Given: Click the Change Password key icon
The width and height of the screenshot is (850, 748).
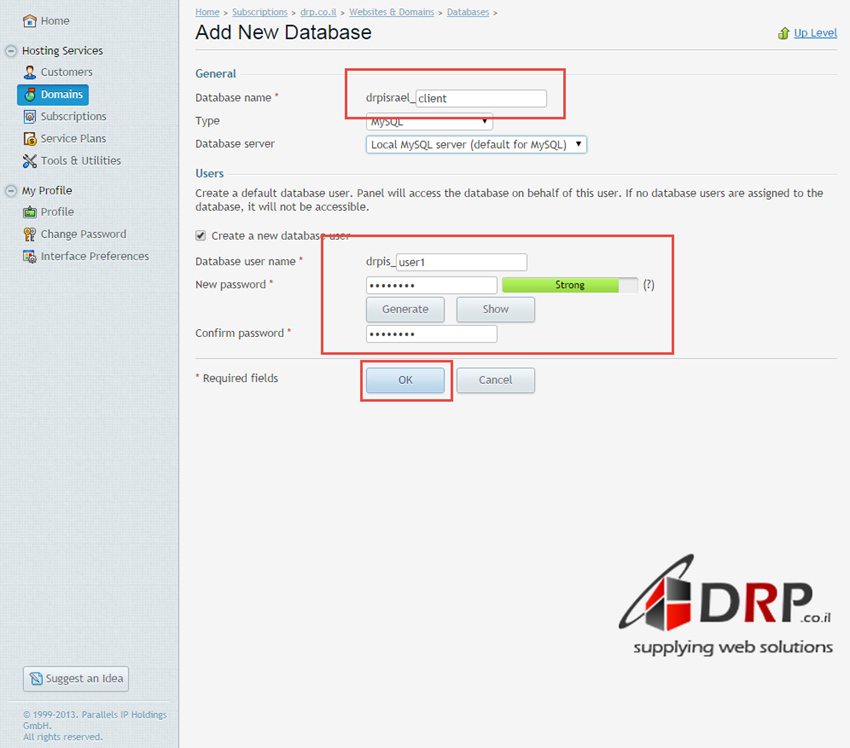Looking at the screenshot, I should click(30, 234).
